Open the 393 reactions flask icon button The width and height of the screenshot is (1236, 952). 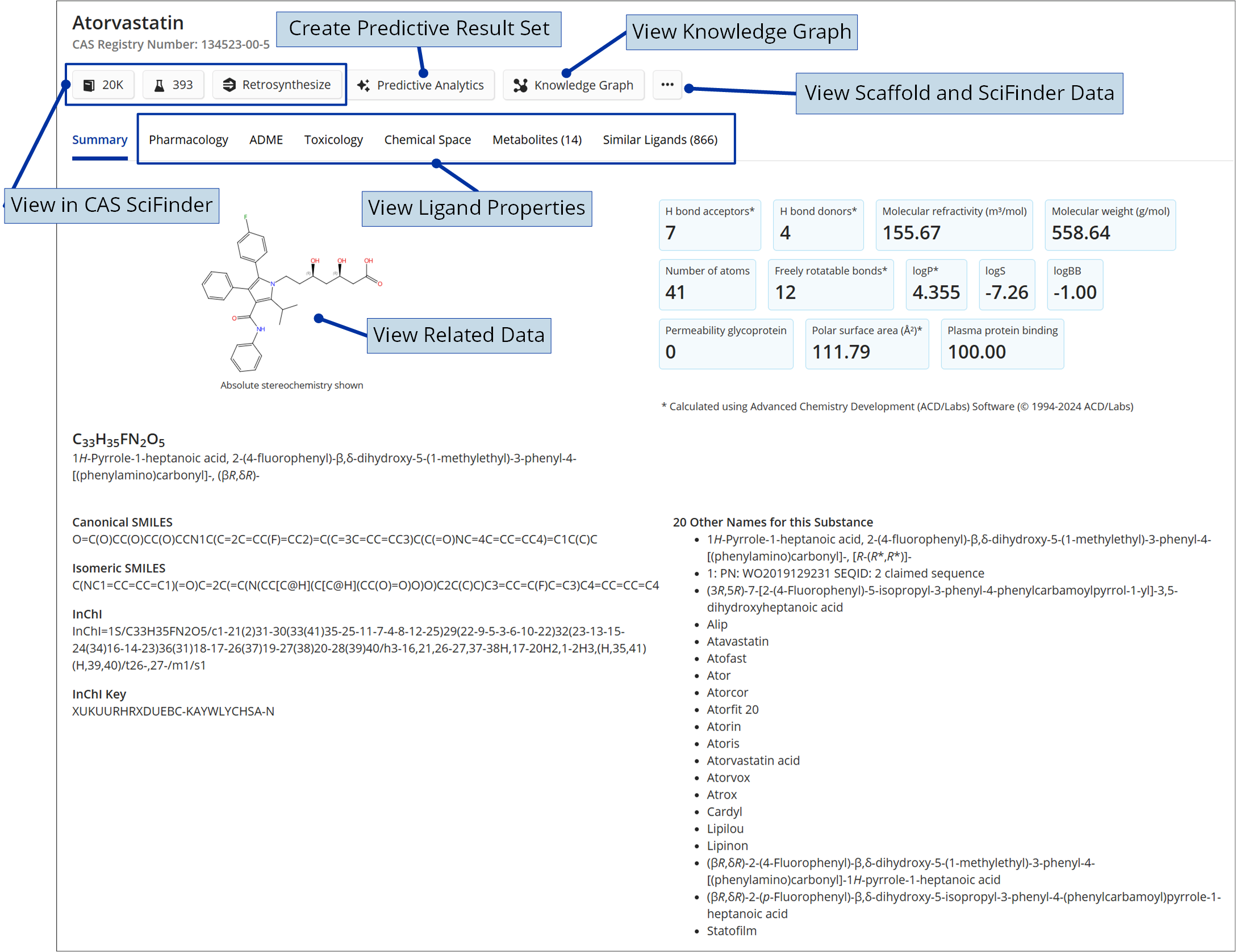point(173,85)
